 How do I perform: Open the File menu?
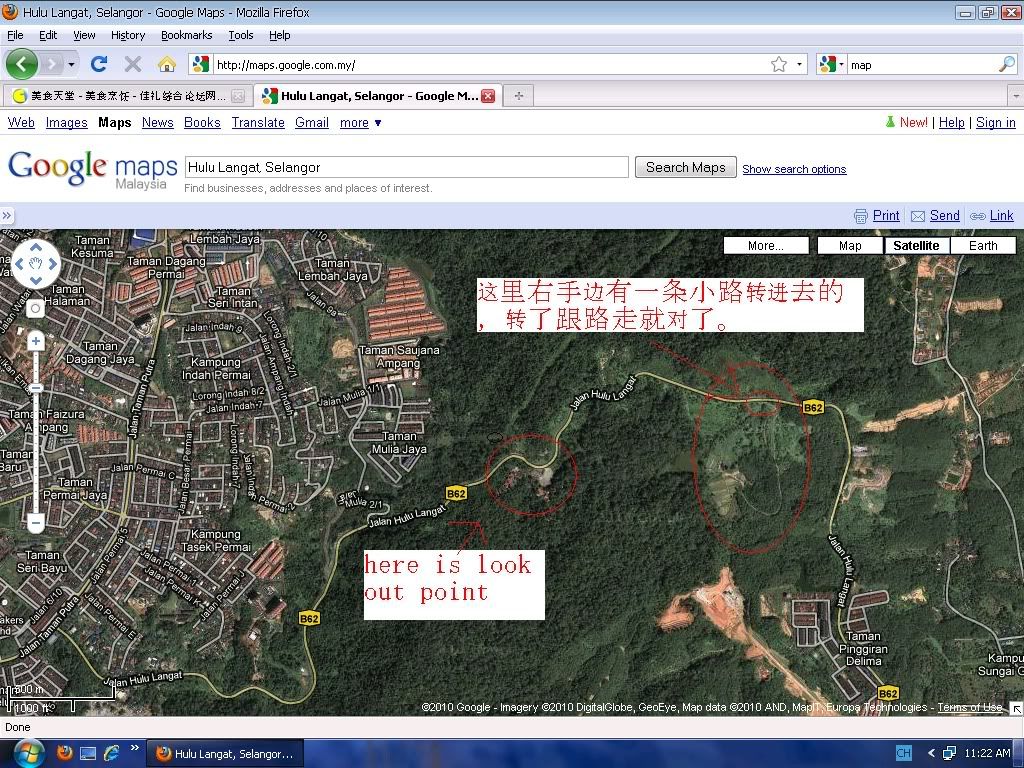point(15,35)
